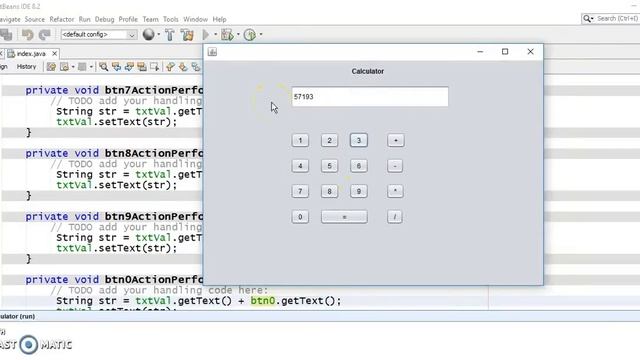Click Find Selection magnifier in editor toolbar
640x360 pixels.
pyautogui.click(x=104, y=67)
